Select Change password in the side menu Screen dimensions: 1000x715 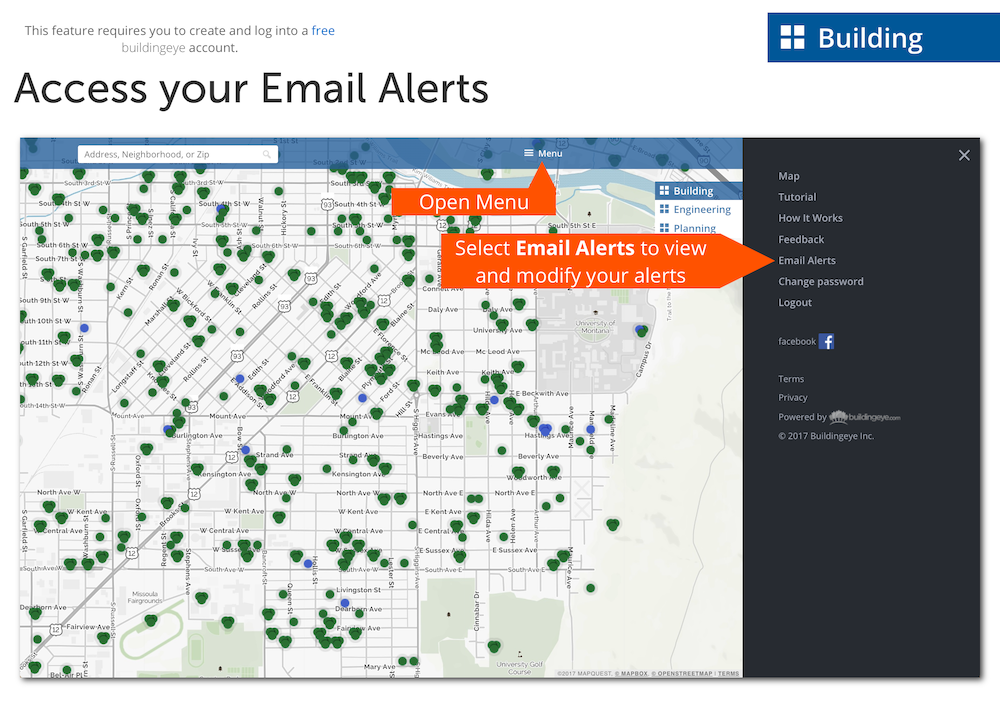821,281
